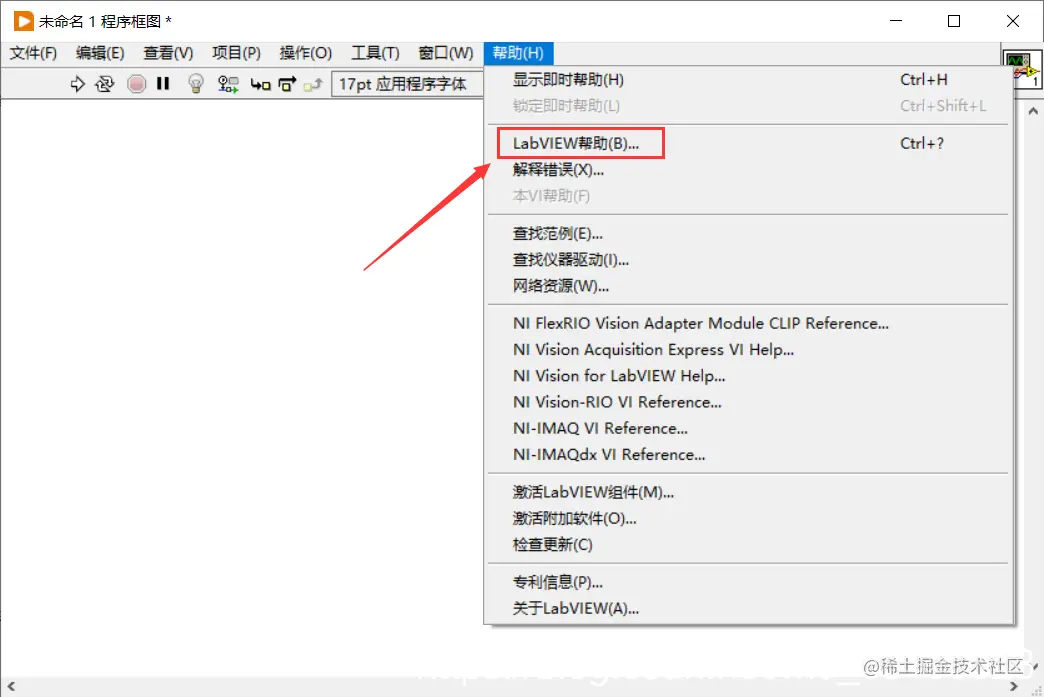Click the LabVIEW application icon in title bar
The width and height of the screenshot is (1044, 697).
click(x=23, y=21)
